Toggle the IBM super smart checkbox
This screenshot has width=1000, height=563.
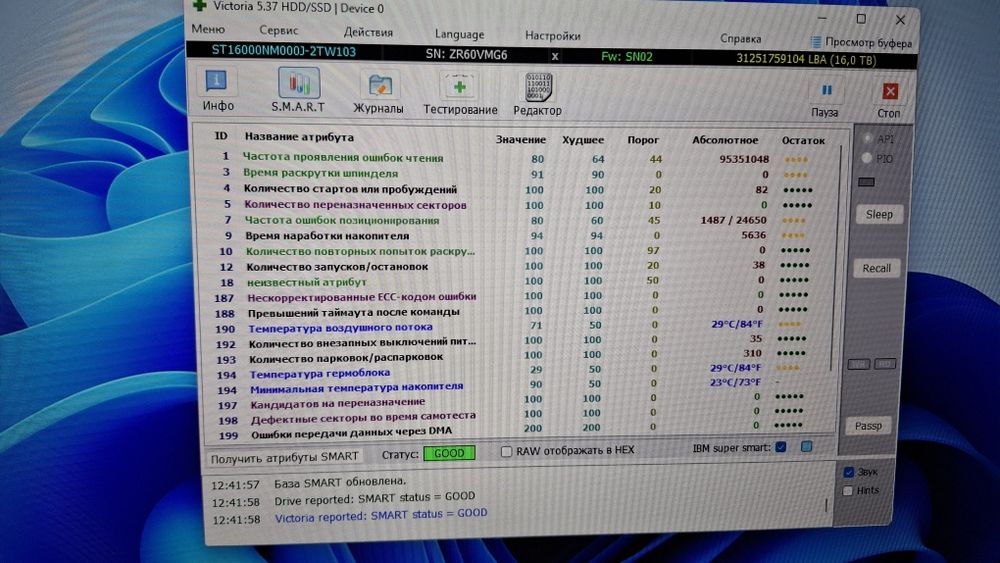(x=781, y=447)
